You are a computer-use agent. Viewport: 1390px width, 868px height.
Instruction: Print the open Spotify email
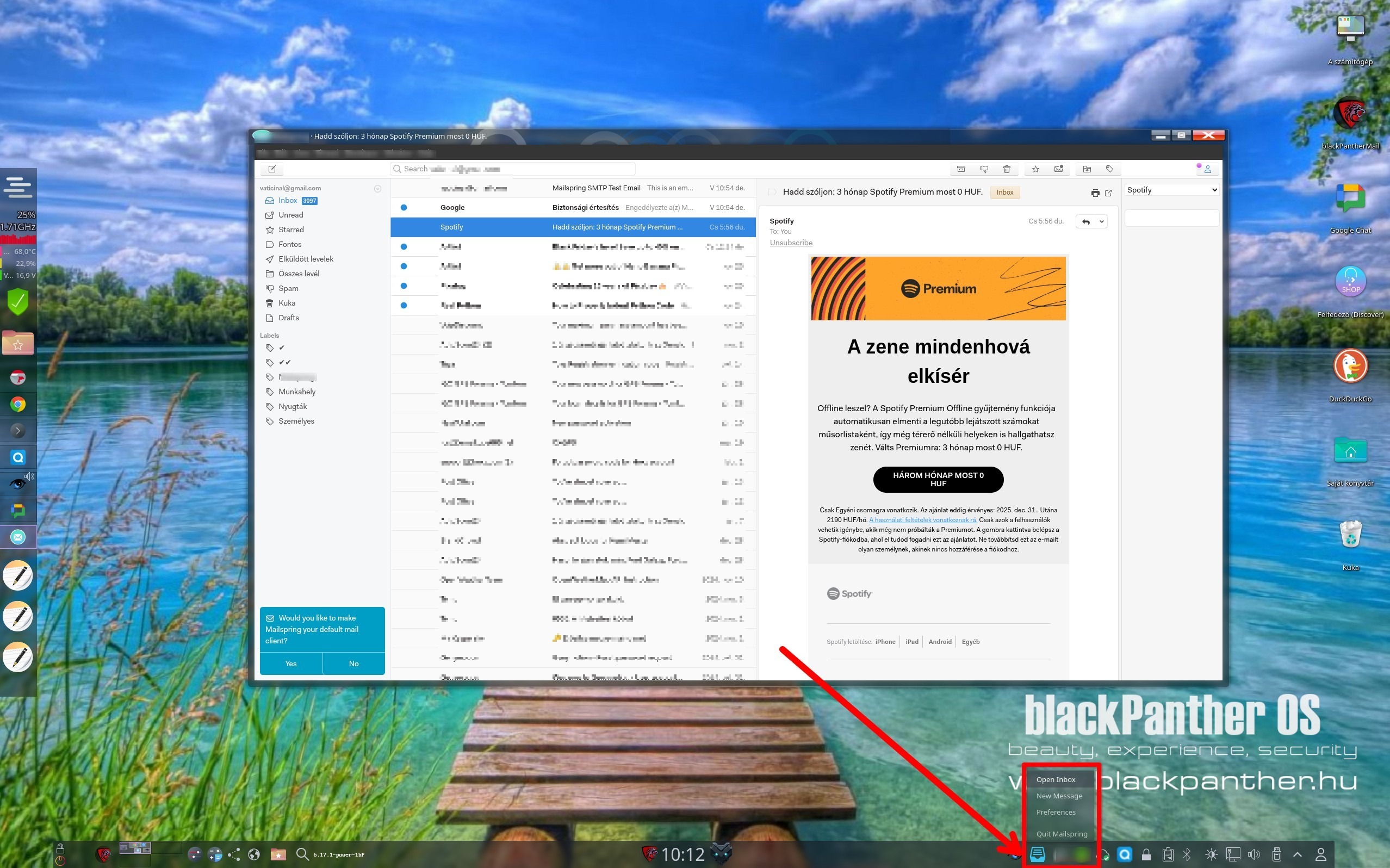pos(1095,193)
